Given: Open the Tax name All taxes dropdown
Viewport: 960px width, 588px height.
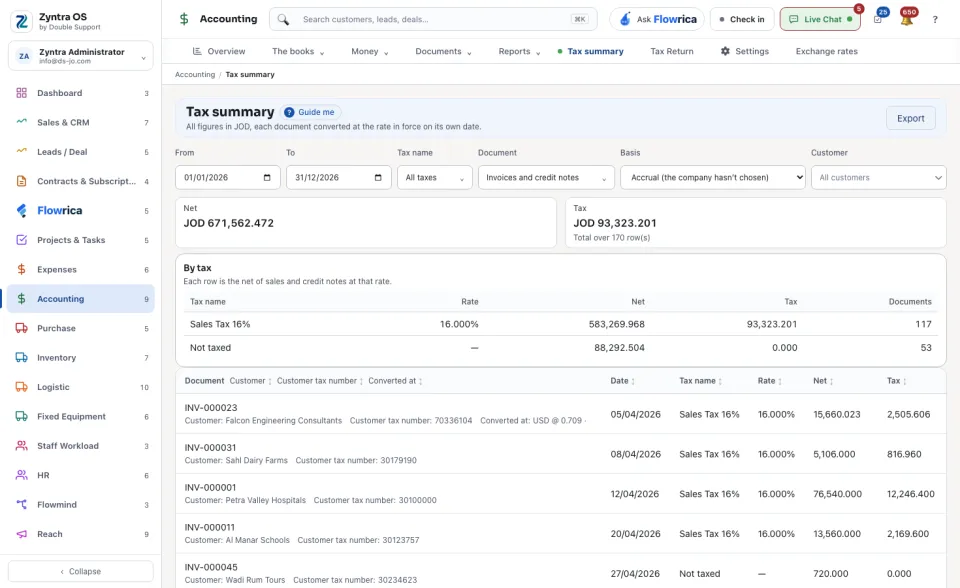Looking at the screenshot, I should (x=435, y=178).
